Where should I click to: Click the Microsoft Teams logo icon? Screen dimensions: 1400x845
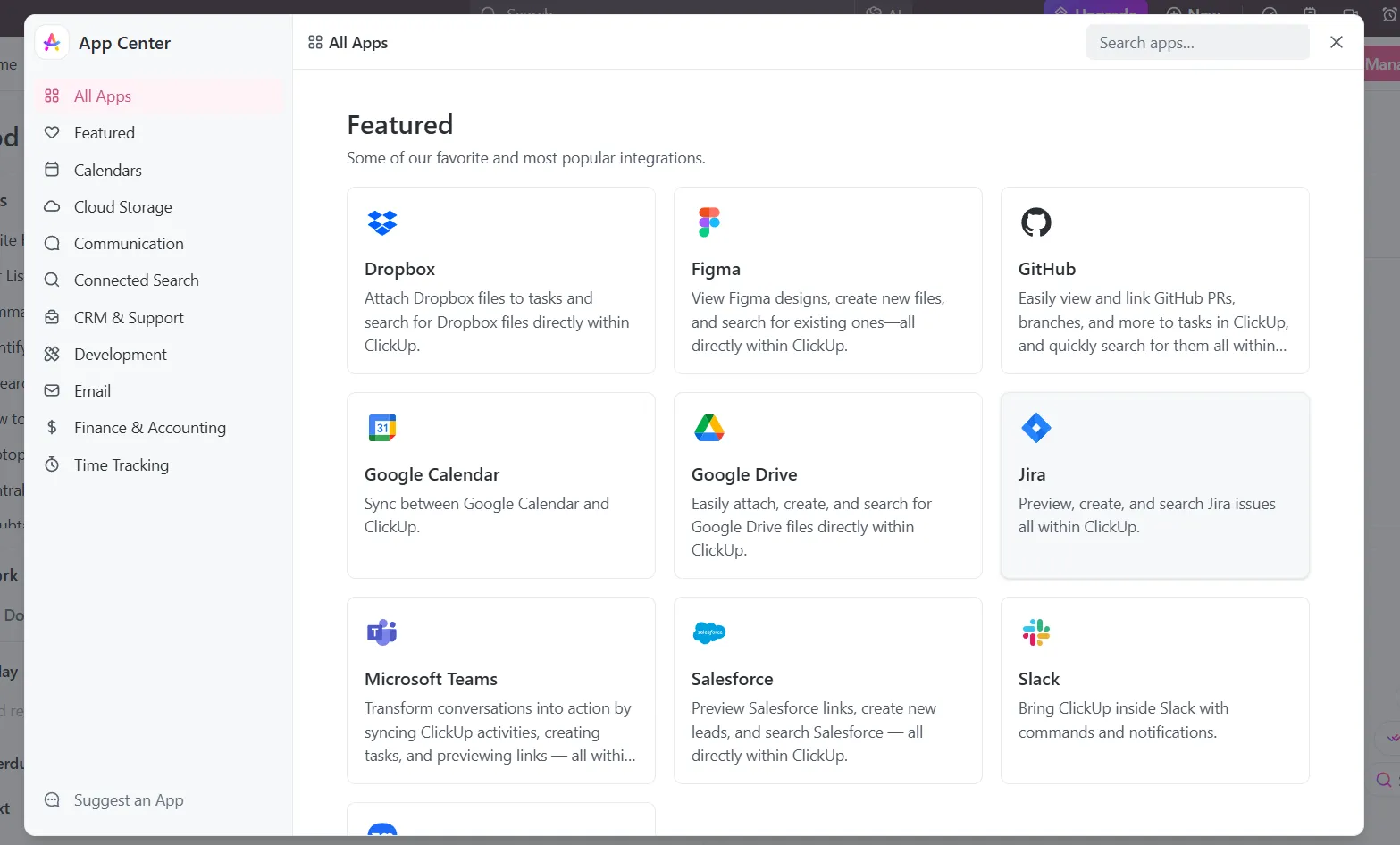click(382, 632)
